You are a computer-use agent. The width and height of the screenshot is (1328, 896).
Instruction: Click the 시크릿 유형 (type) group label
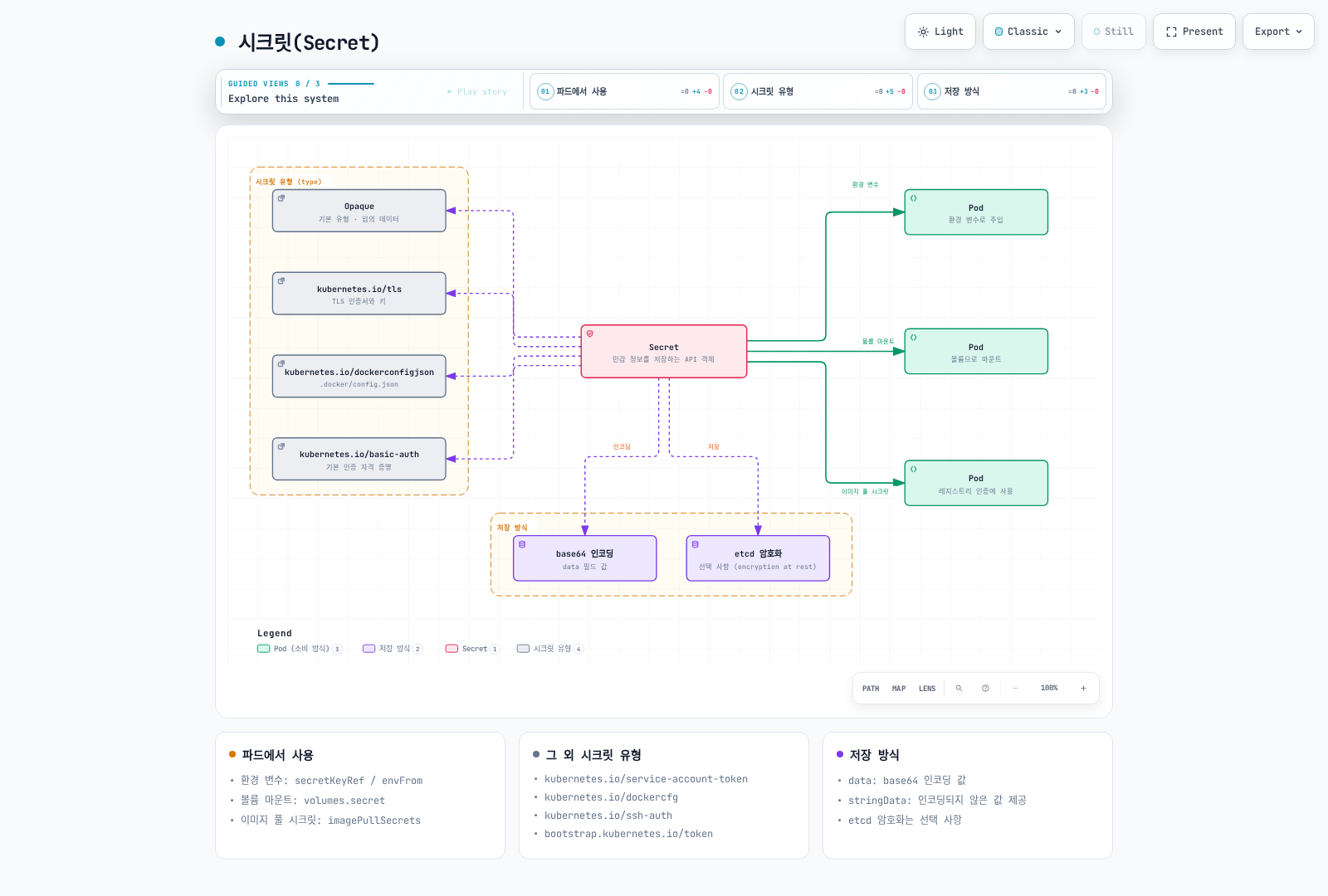point(288,182)
